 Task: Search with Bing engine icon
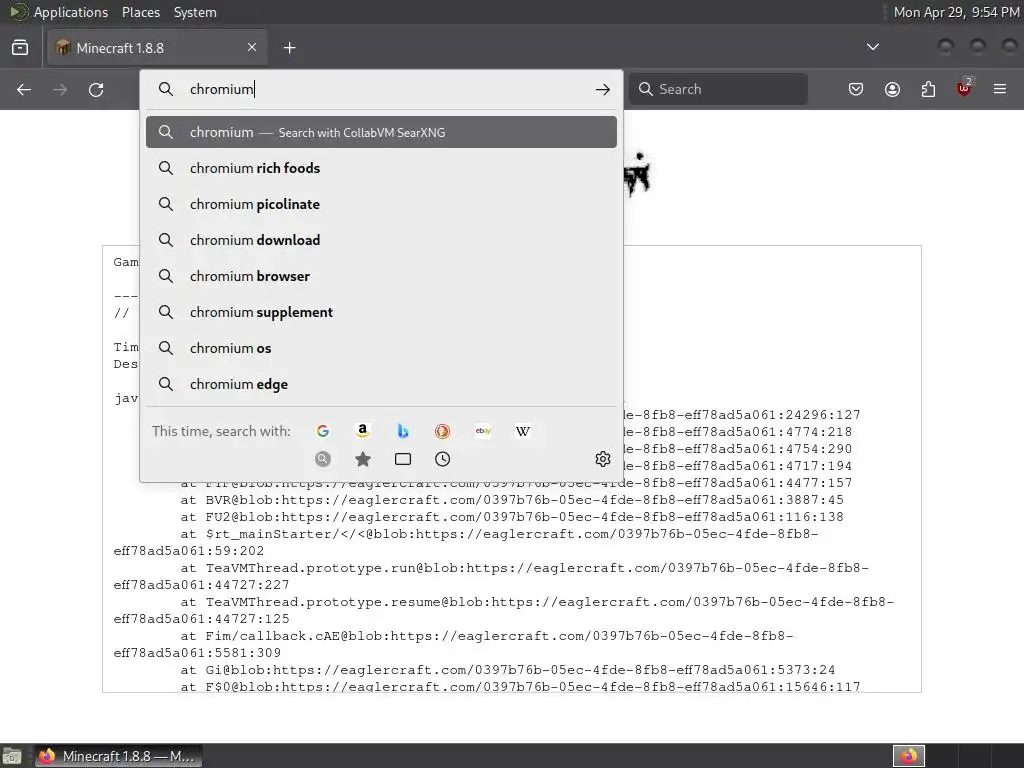coord(403,431)
